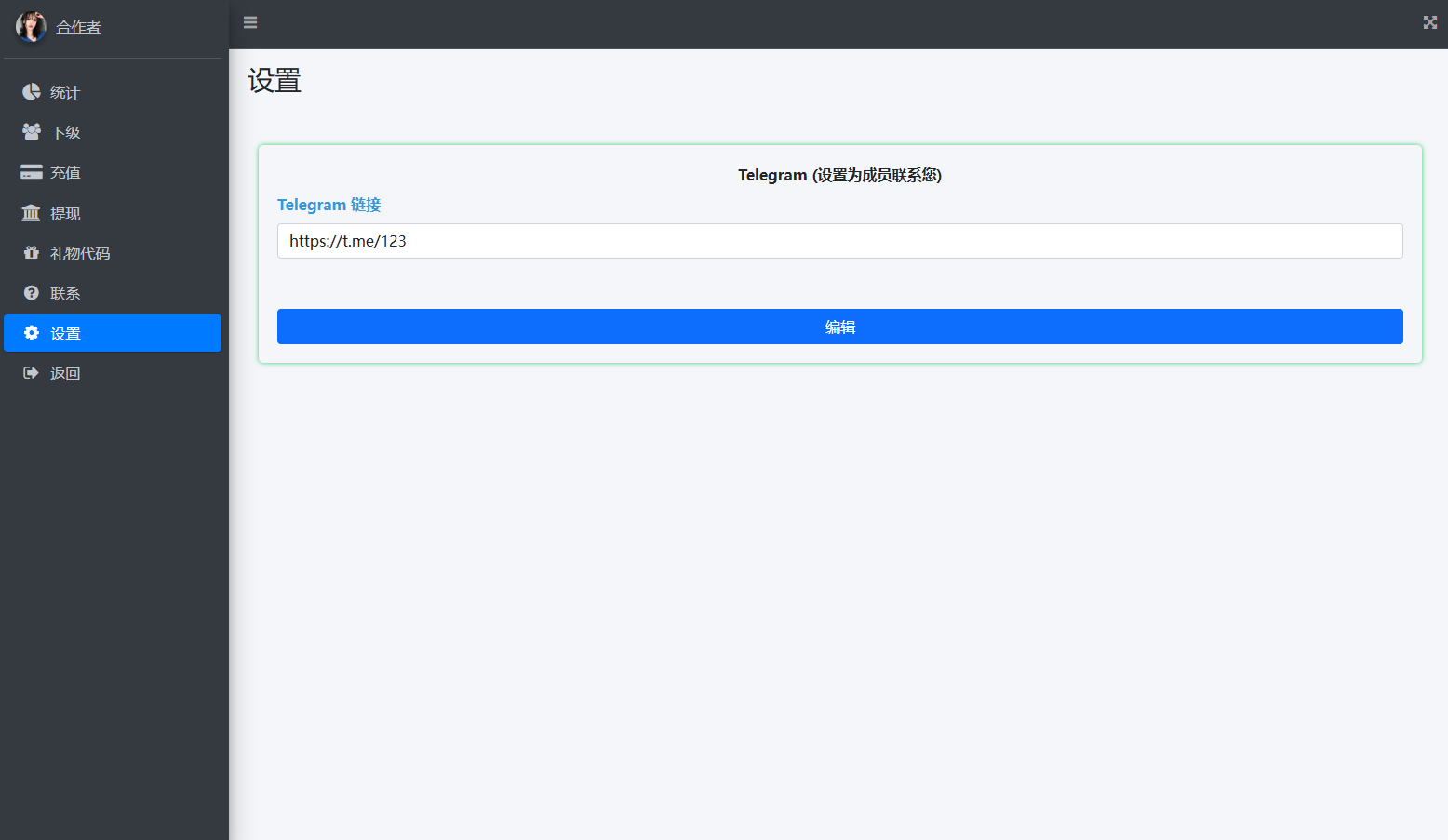Click the pie chart icon beside 统计

tap(32, 91)
